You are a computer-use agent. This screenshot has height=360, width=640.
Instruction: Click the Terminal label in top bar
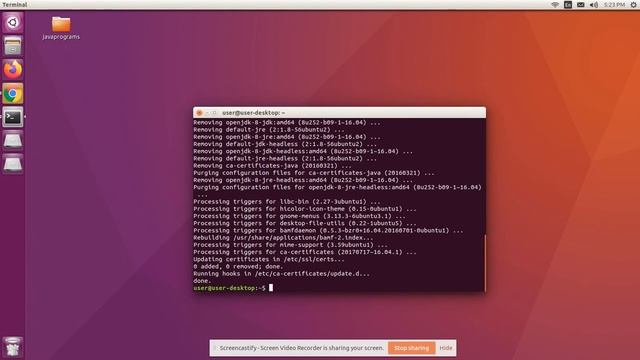pos(15,5)
